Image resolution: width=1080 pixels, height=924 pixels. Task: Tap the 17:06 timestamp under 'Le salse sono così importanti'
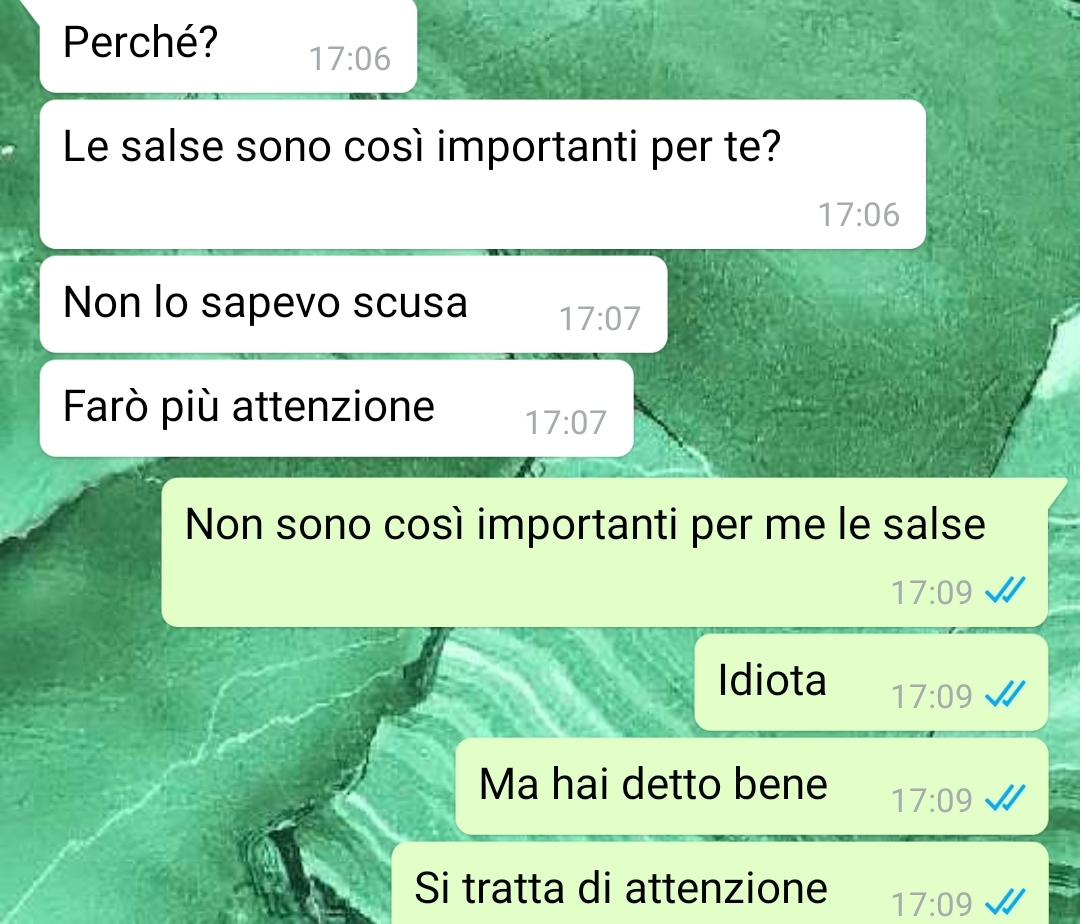click(859, 215)
